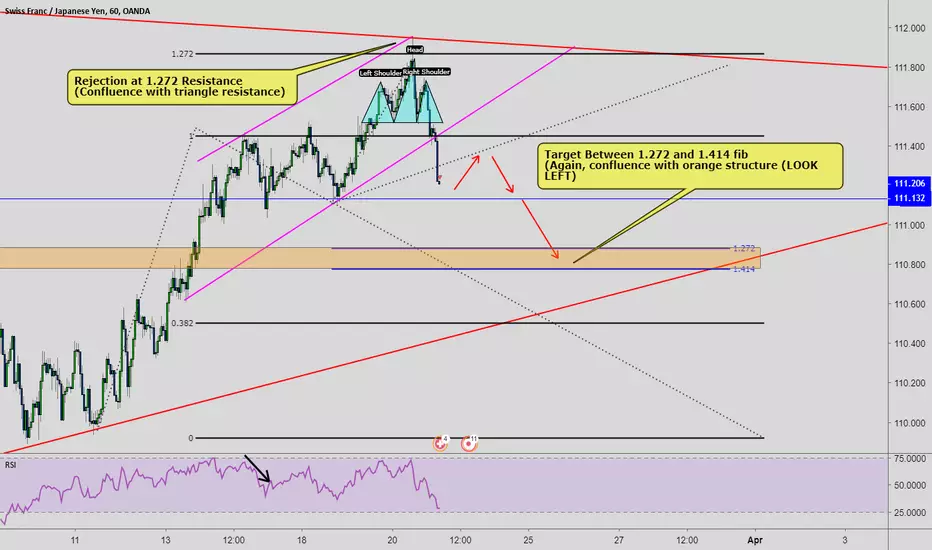This screenshot has width=932, height=550.
Task: Click the '11' date on time axis
Action: [74, 540]
